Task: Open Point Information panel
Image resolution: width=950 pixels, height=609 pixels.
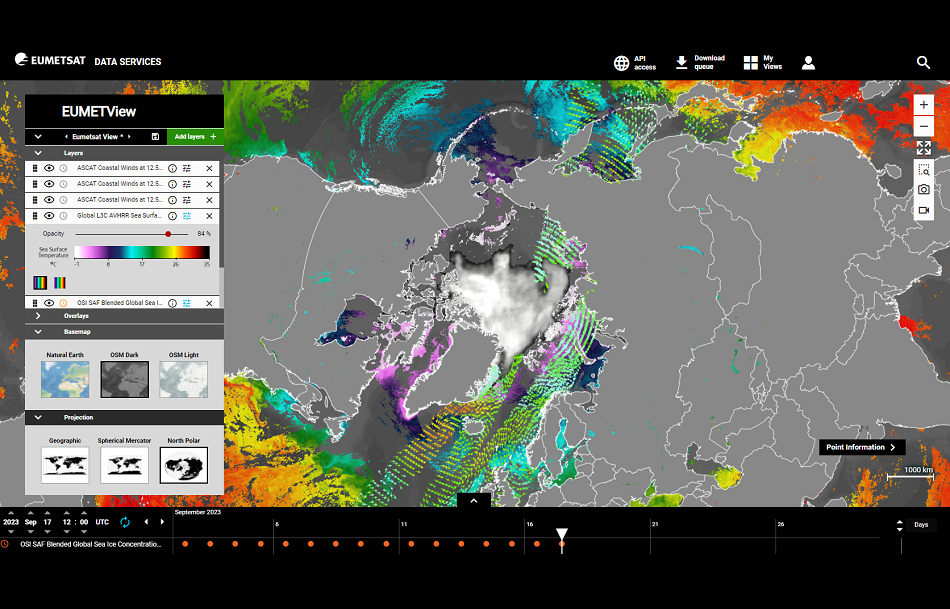Action: 862,447
